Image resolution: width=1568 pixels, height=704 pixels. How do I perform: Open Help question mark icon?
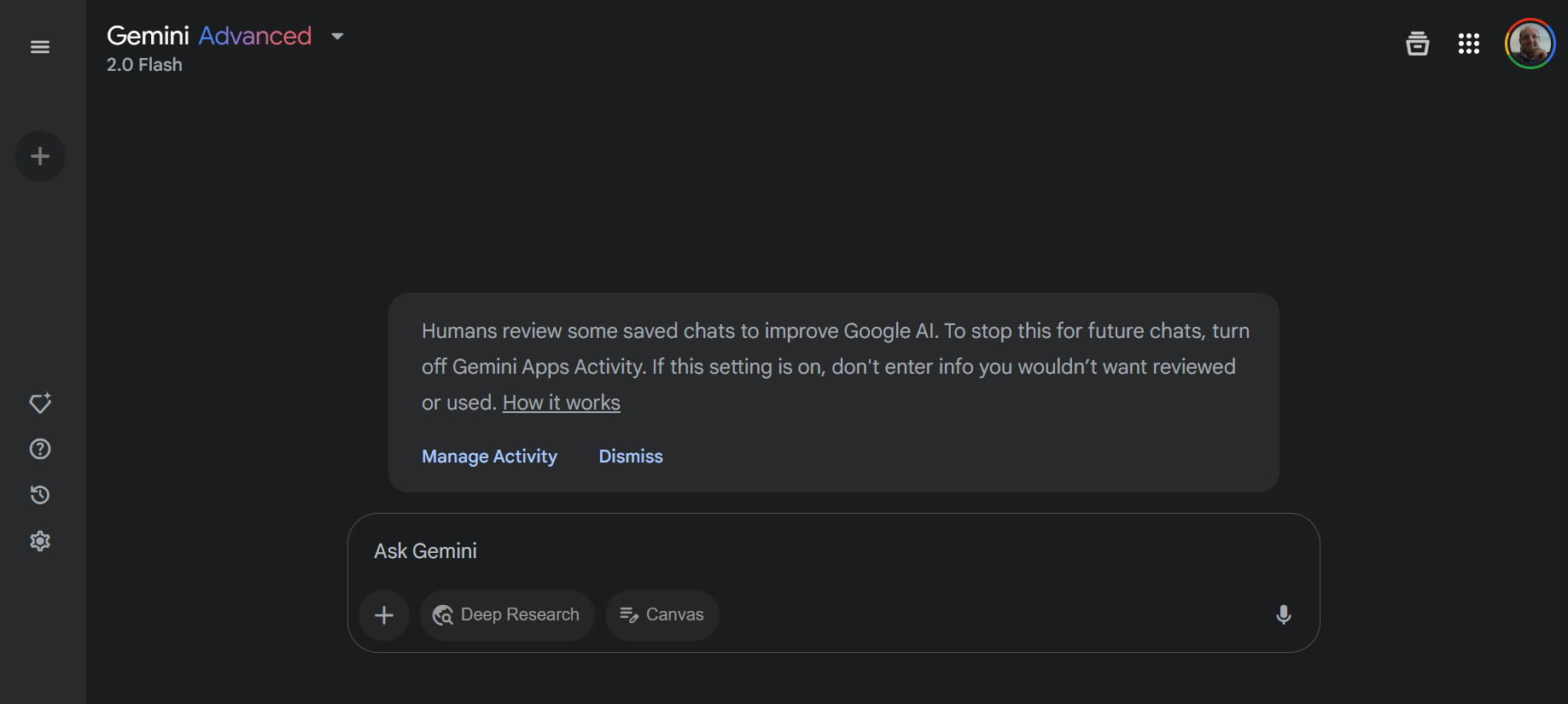coord(40,449)
